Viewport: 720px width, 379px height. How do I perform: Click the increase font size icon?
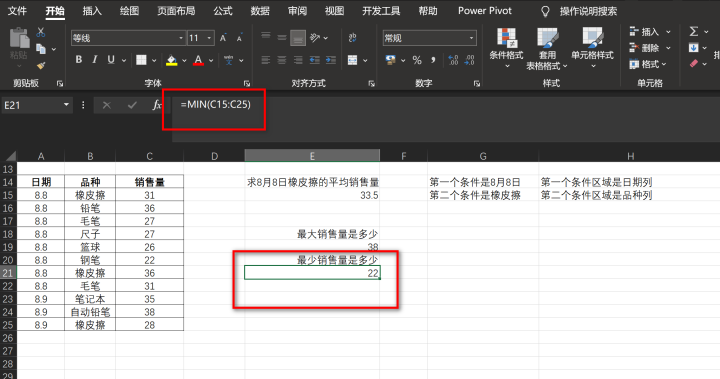tap(223, 38)
